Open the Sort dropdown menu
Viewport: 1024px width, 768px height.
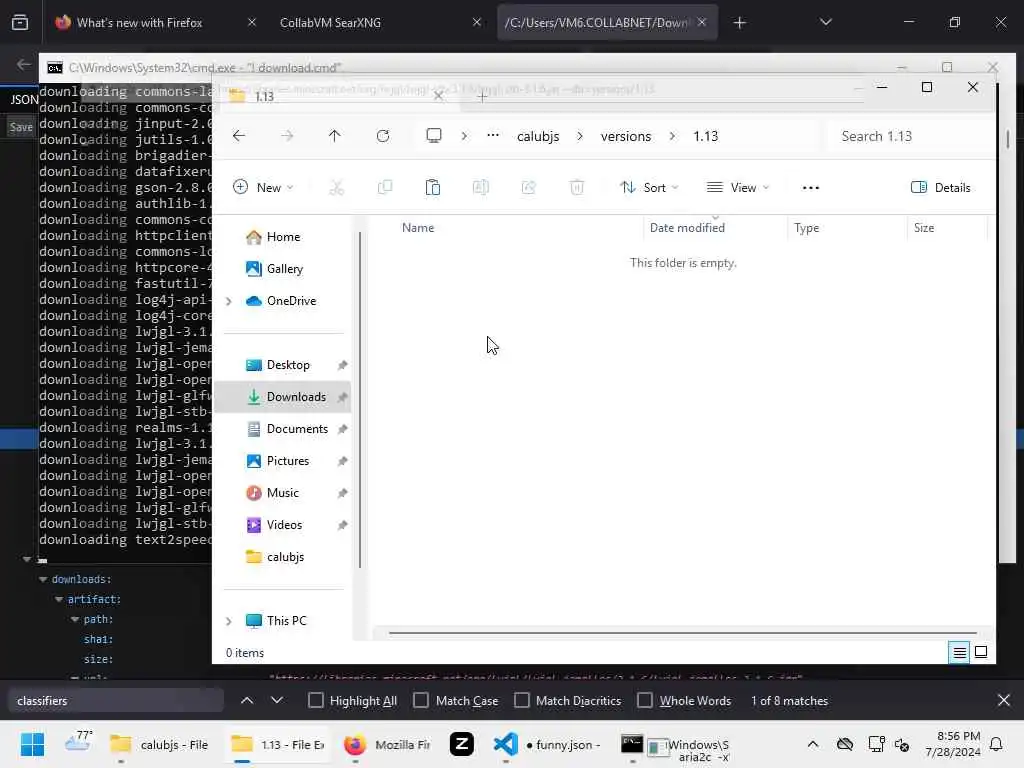pyautogui.click(x=649, y=188)
